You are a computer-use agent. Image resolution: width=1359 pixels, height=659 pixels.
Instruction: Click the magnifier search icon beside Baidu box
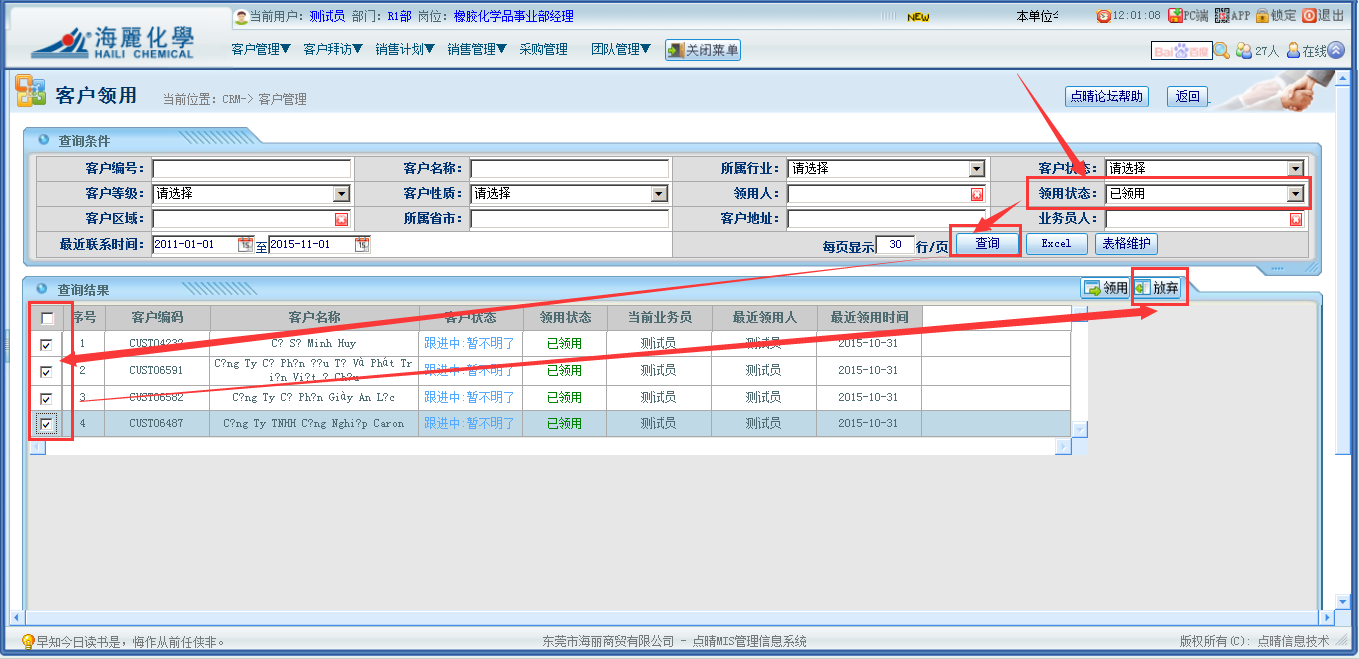[1222, 50]
